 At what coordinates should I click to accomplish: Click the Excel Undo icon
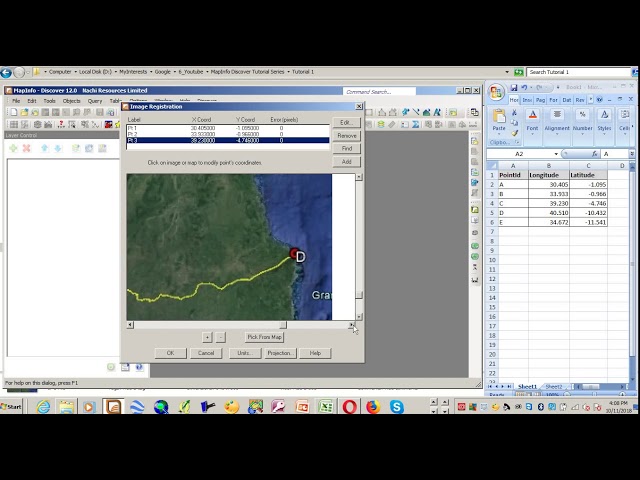524,87
